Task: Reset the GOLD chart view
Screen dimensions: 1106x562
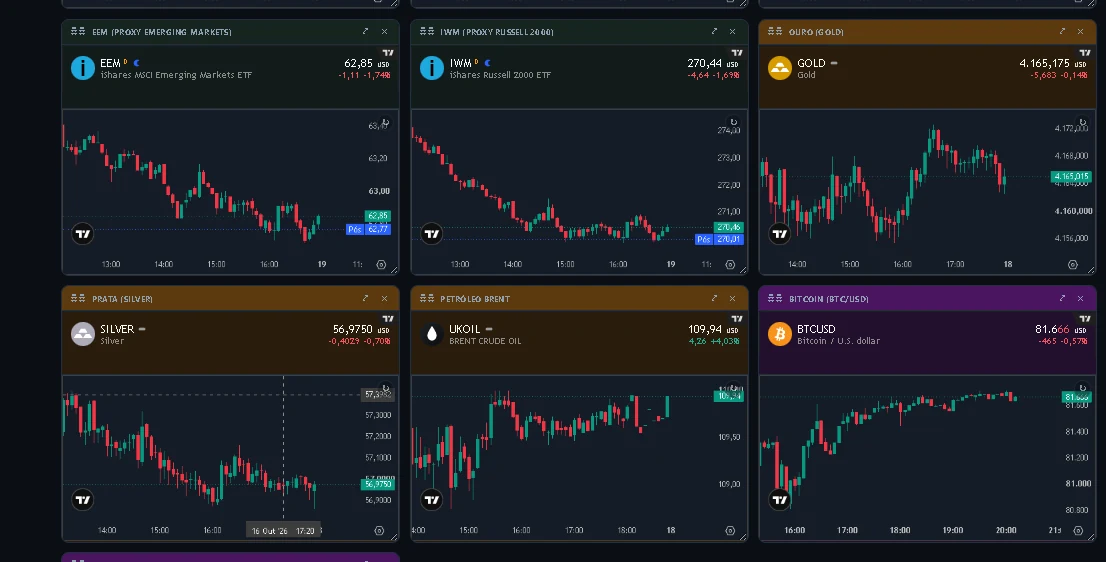Action: point(1083,122)
